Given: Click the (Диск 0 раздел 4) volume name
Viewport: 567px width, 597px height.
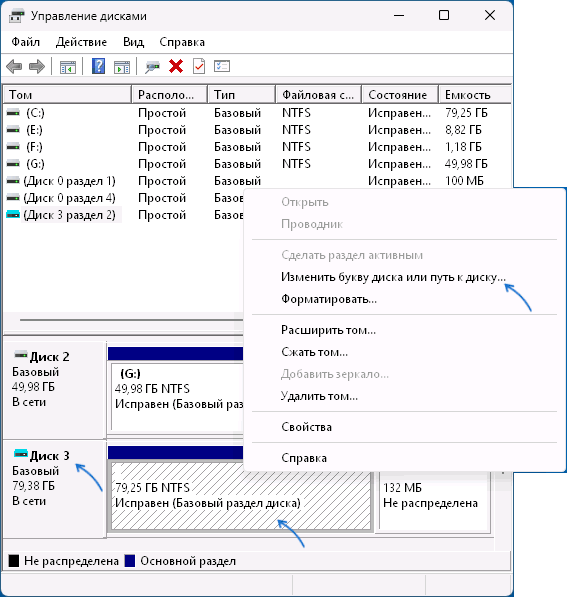Looking at the screenshot, I should coord(69,198).
